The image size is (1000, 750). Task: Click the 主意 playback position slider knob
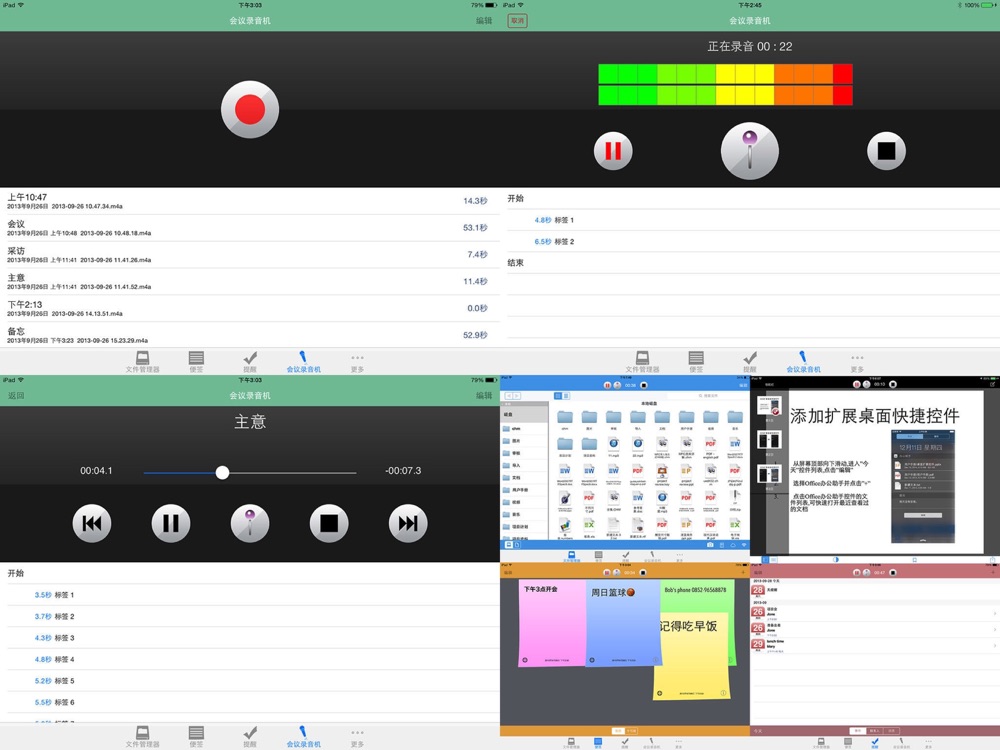coord(222,472)
